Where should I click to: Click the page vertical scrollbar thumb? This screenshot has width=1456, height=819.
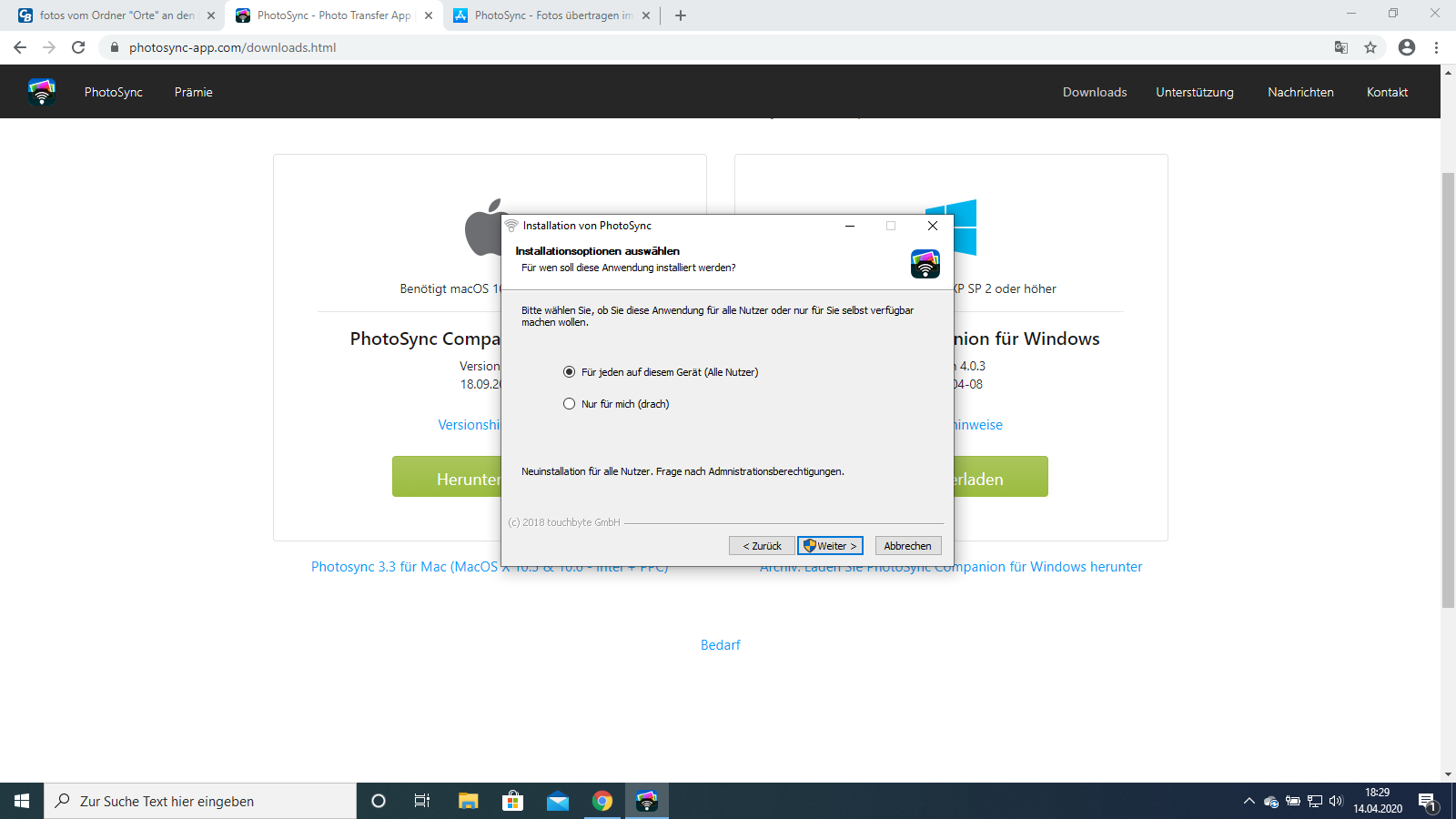(x=1448, y=389)
